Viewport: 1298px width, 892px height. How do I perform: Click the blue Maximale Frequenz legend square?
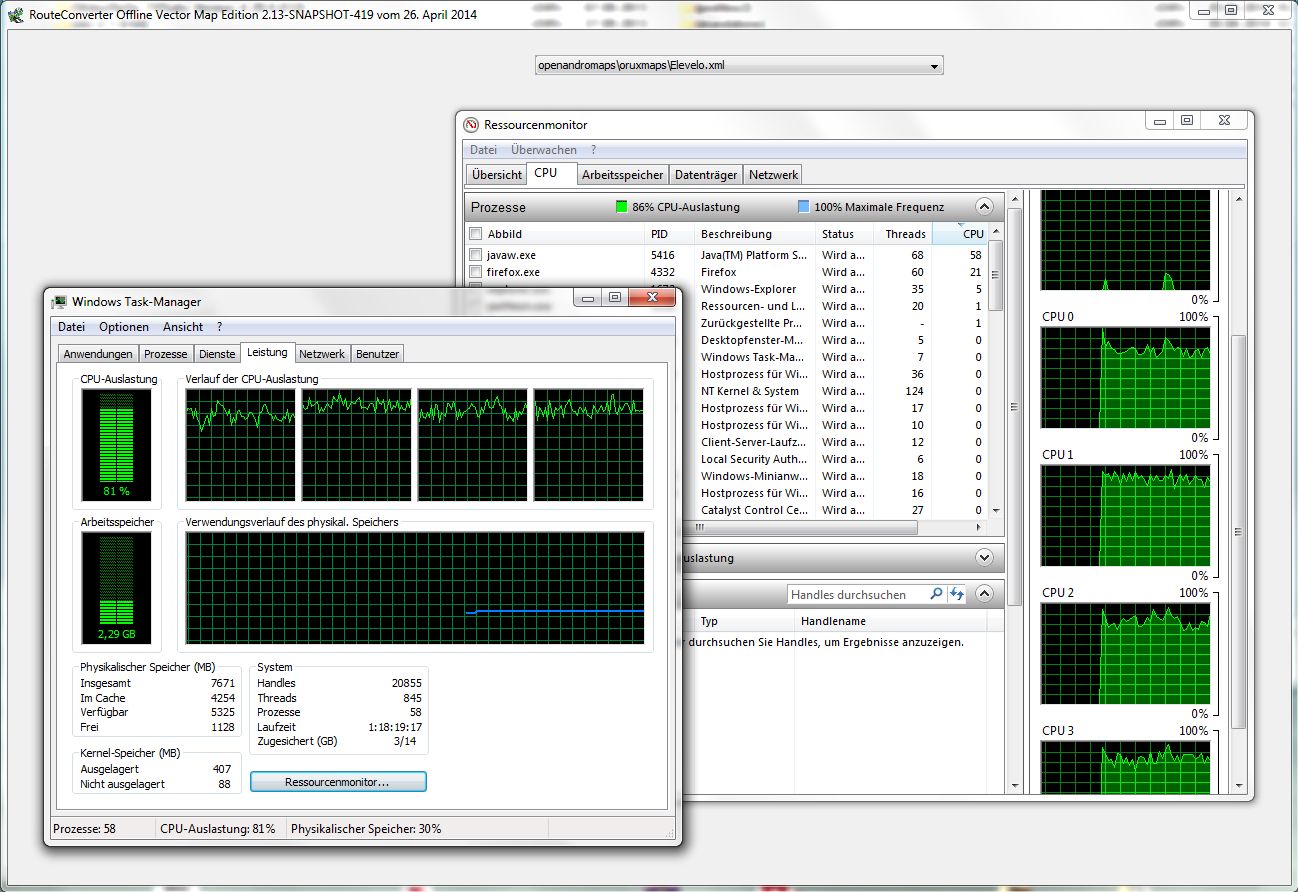(x=804, y=207)
